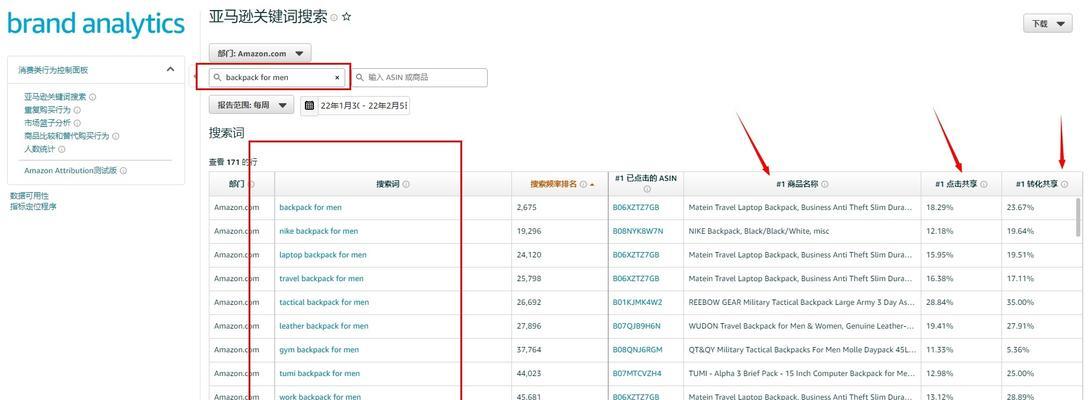Open ASIN B08NYK8W7N link
The image size is (1091, 400).
click(638, 231)
